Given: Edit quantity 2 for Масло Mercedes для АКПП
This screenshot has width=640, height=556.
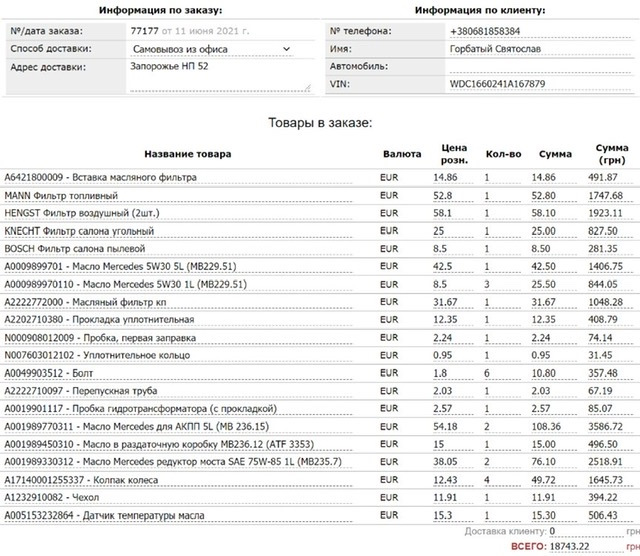Looking at the screenshot, I should (x=502, y=427).
